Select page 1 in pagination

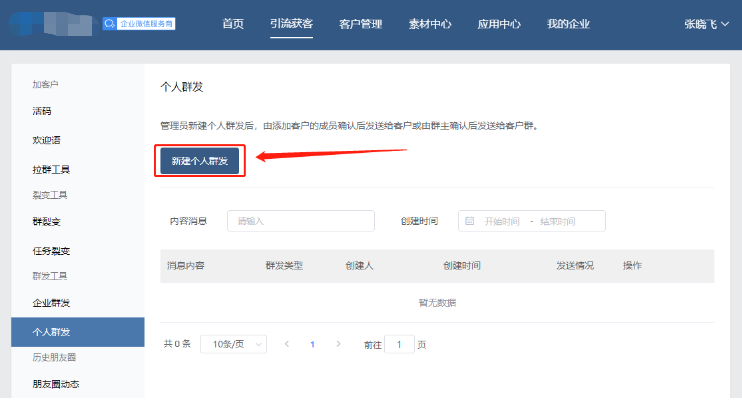point(312,344)
